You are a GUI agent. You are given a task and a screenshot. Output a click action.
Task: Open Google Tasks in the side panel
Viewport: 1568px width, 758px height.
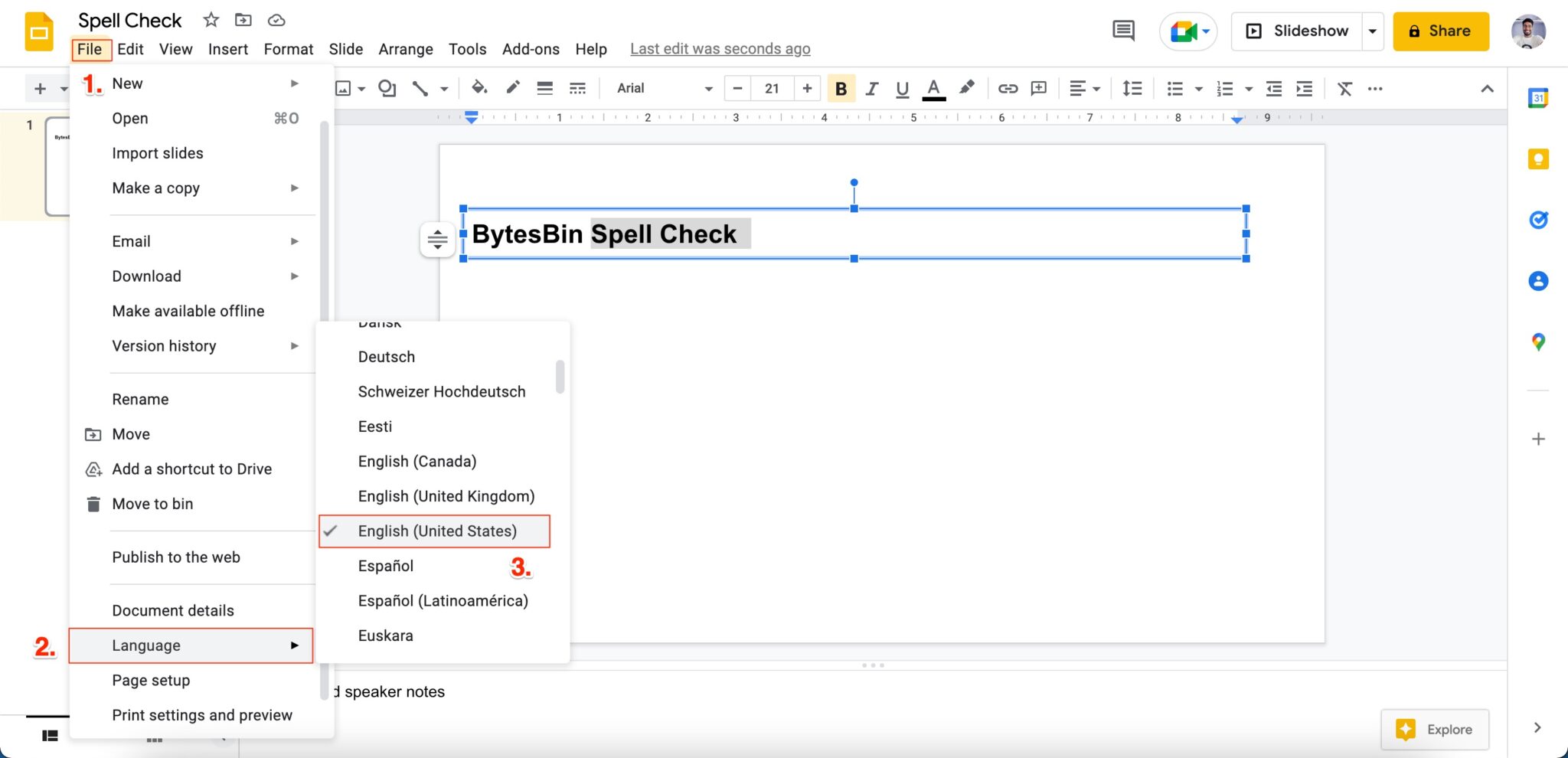(x=1539, y=220)
